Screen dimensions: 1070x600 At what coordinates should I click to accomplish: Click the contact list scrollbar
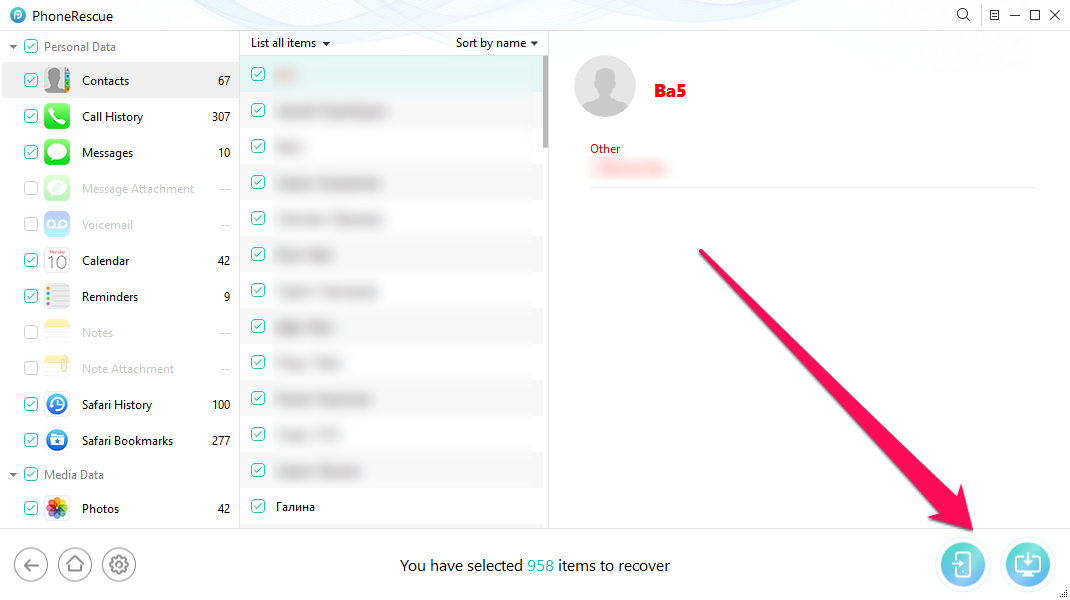(545, 102)
